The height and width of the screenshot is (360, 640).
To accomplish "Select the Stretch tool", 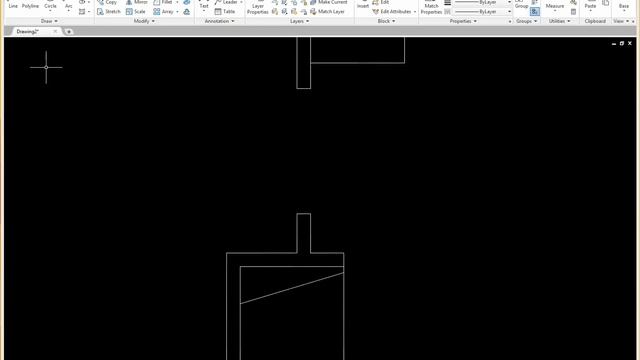I will tap(109, 12).
